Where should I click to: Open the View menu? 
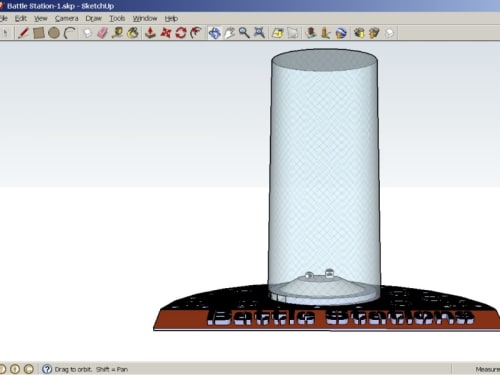(x=41, y=18)
